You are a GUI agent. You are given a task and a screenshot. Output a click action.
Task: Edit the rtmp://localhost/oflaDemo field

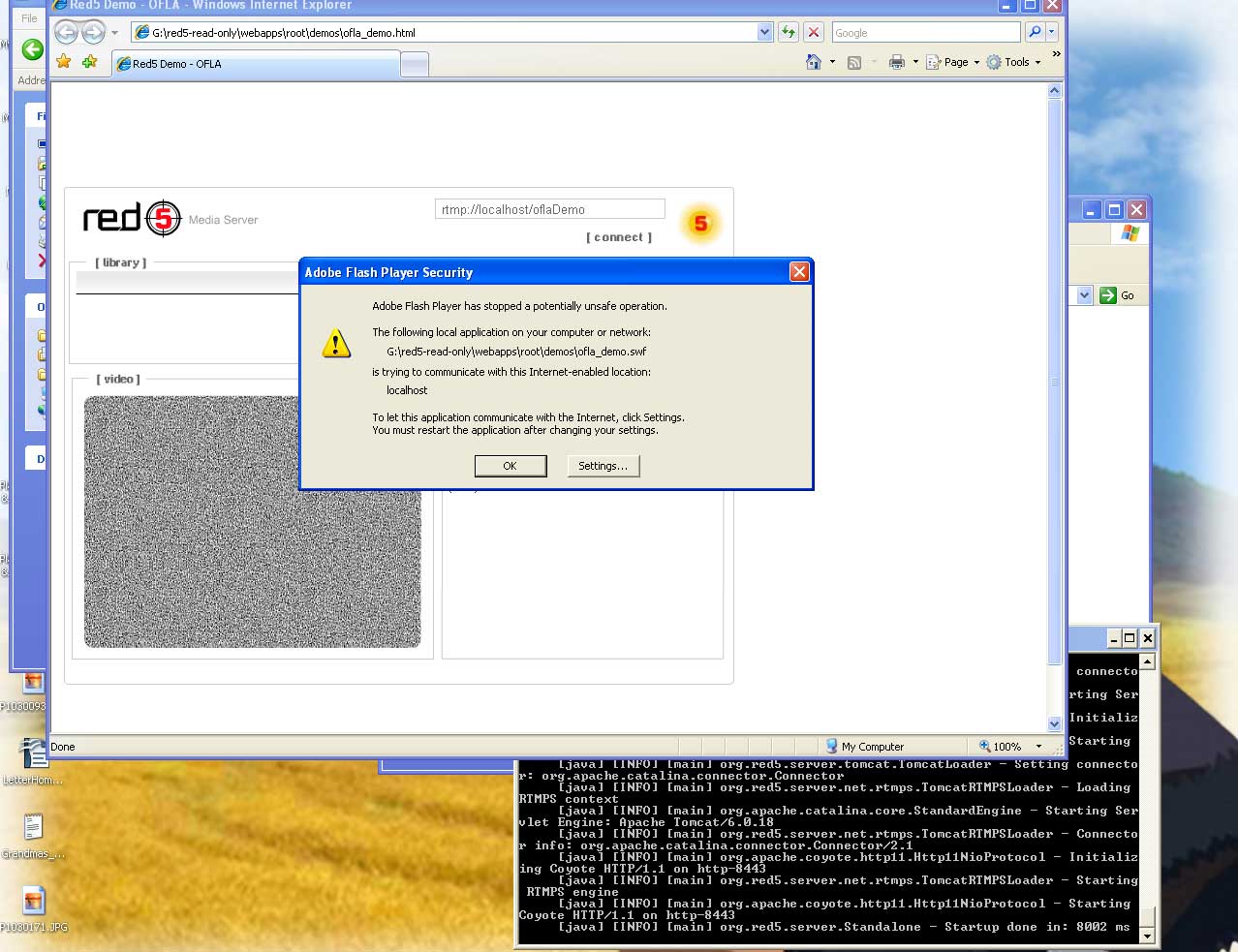point(550,209)
